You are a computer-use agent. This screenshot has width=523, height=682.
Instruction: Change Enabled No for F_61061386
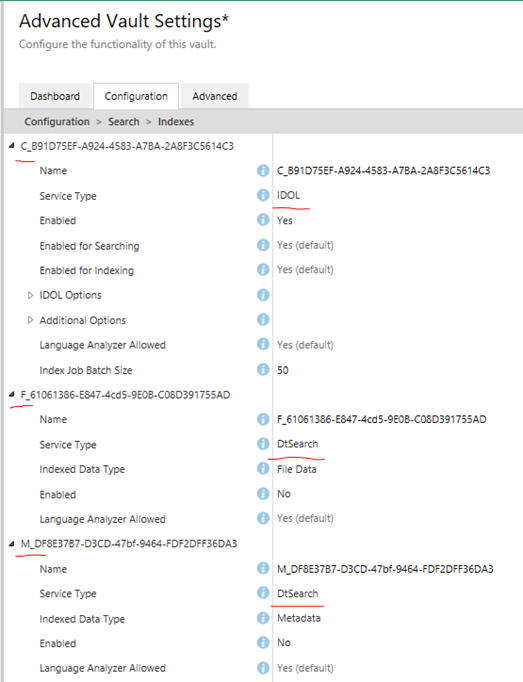[x=284, y=494]
